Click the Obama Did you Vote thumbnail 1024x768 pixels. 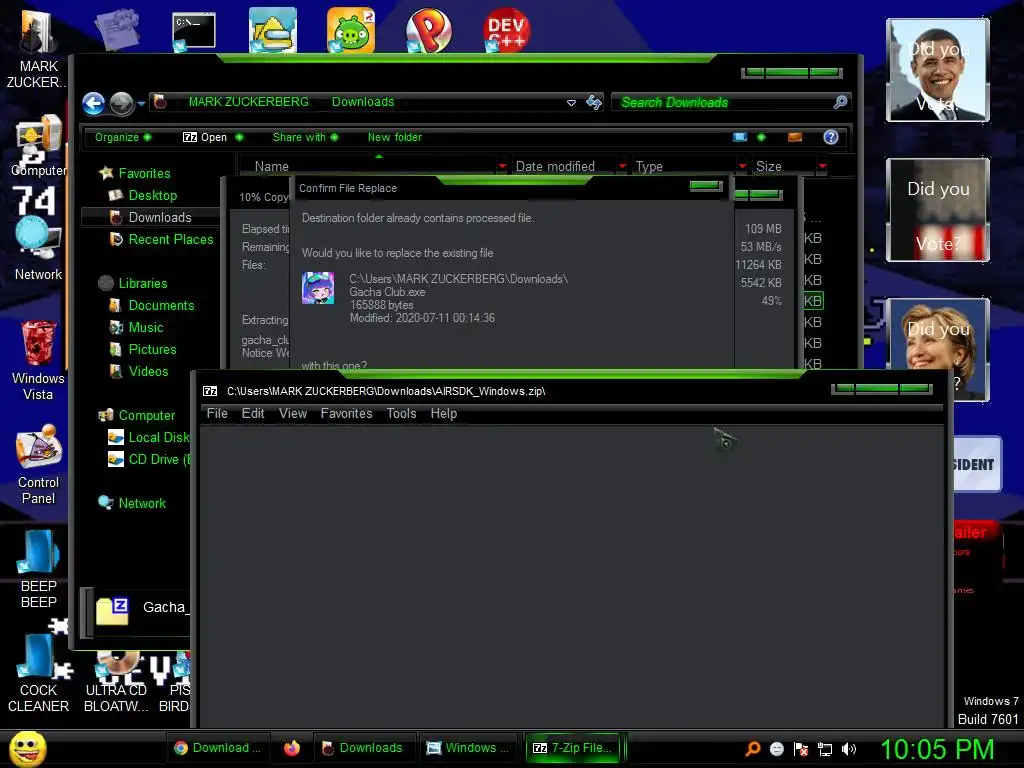tap(937, 70)
